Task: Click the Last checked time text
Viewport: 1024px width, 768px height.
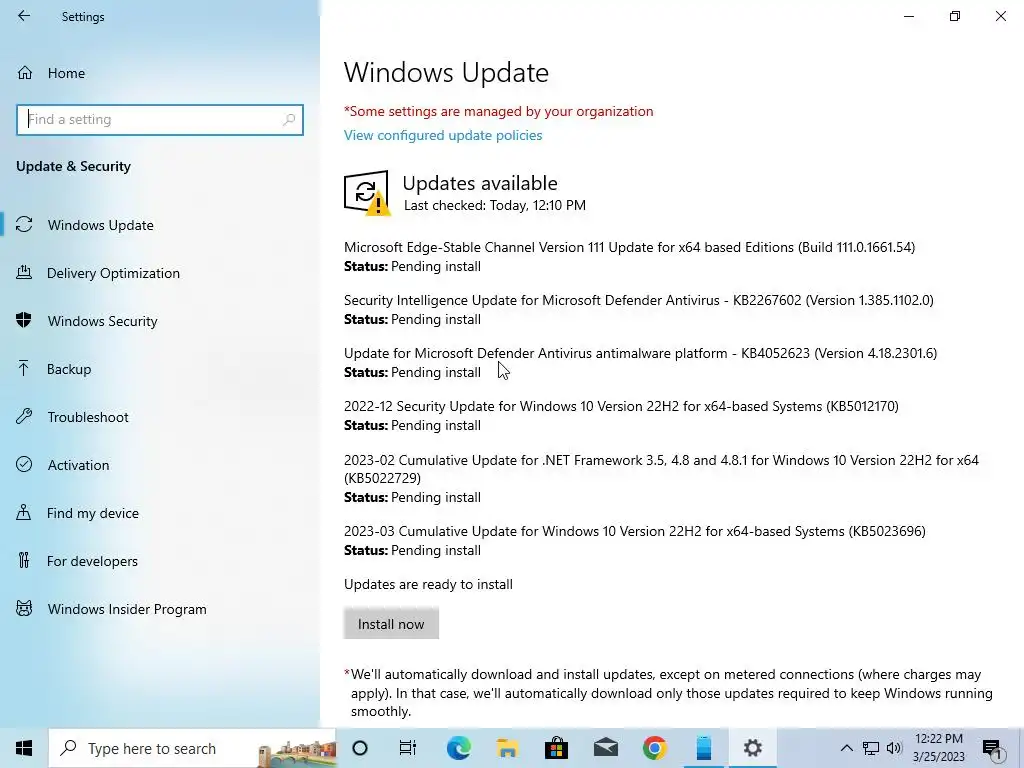Action: [495, 205]
